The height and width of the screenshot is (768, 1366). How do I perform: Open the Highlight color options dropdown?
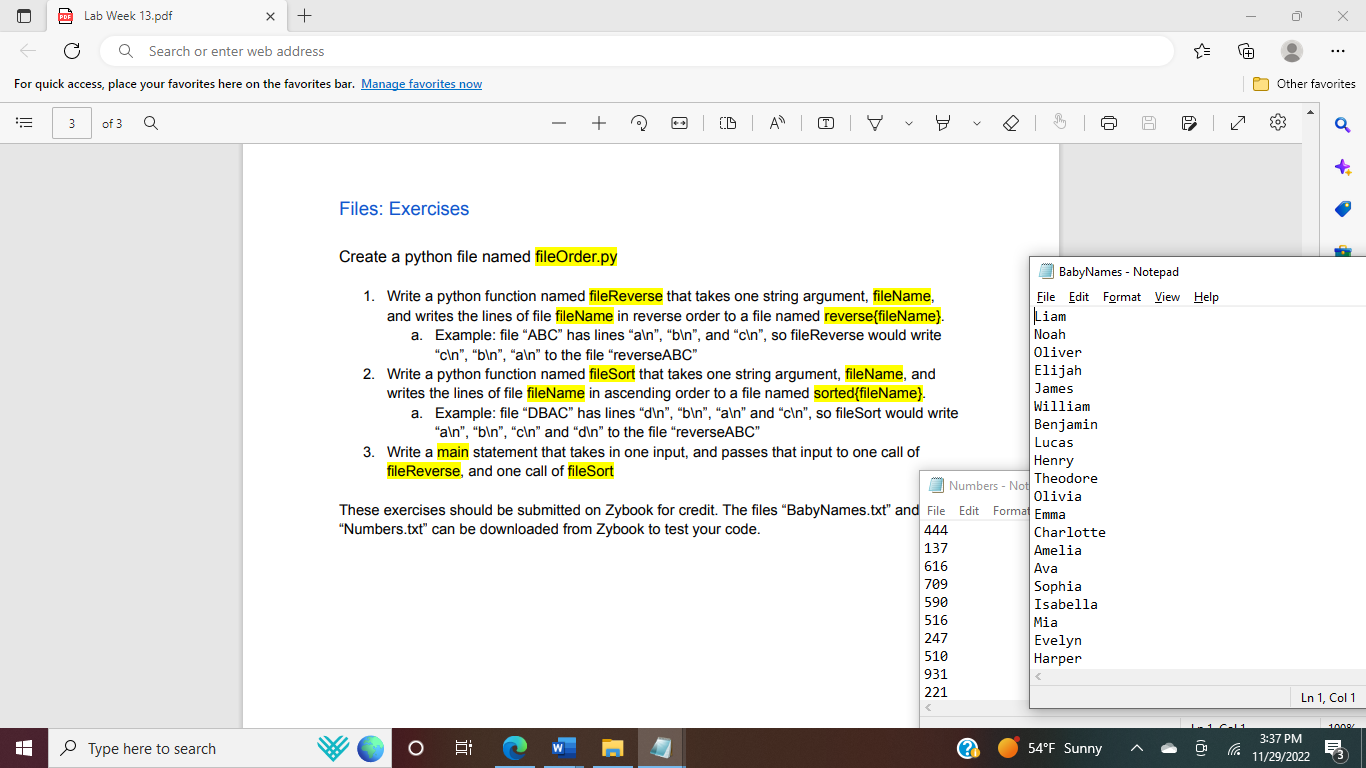pyautogui.click(x=977, y=122)
